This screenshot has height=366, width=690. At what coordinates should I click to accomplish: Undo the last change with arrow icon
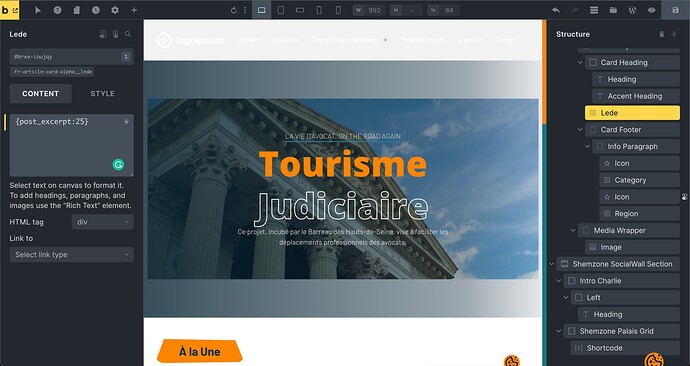(x=556, y=10)
